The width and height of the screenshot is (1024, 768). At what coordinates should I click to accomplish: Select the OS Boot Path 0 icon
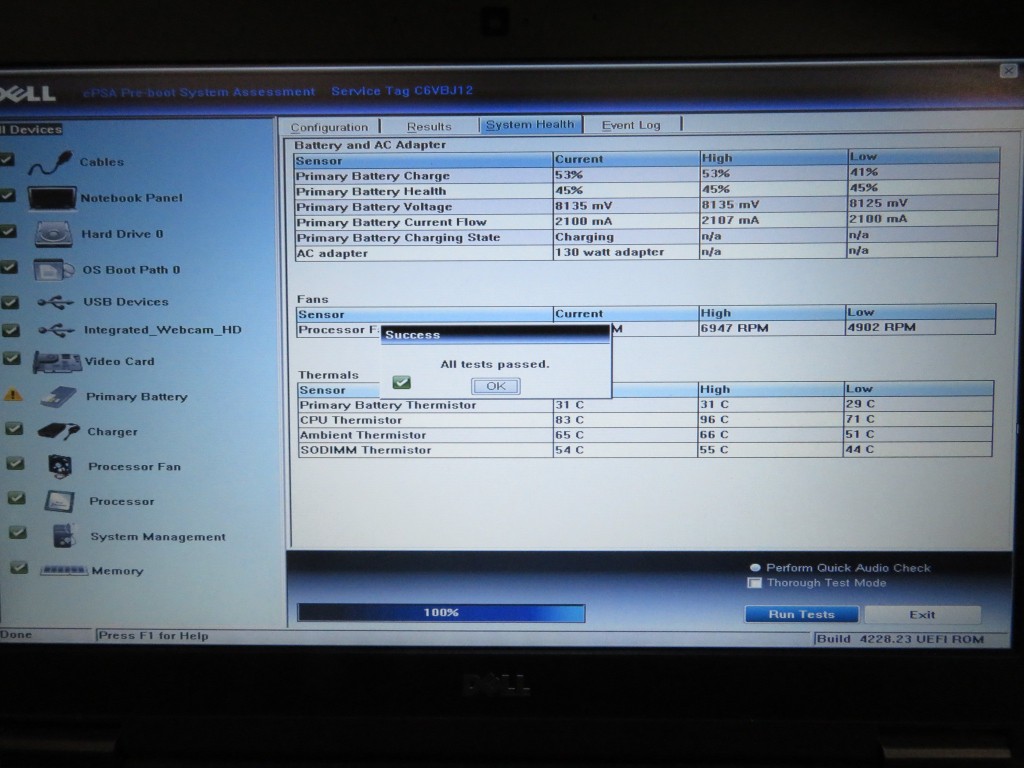point(54,270)
